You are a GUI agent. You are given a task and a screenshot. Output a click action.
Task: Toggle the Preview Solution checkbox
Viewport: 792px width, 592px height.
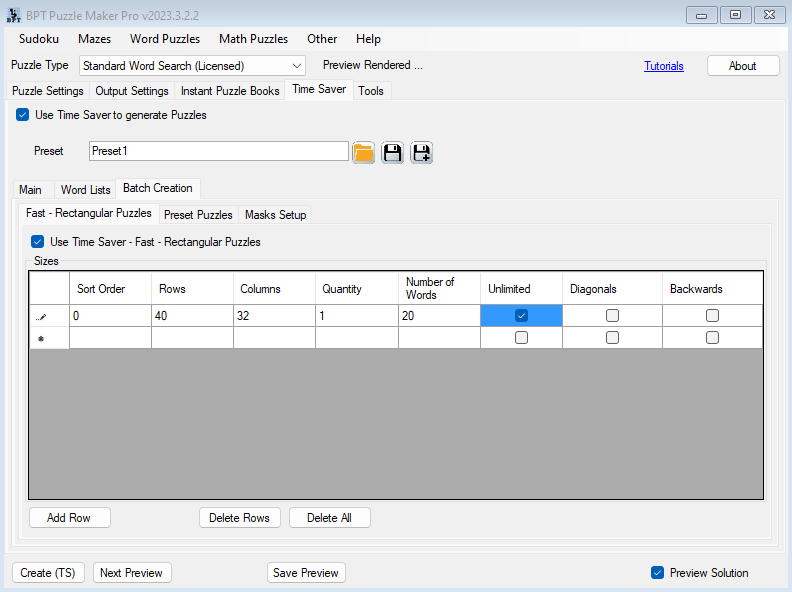click(657, 573)
